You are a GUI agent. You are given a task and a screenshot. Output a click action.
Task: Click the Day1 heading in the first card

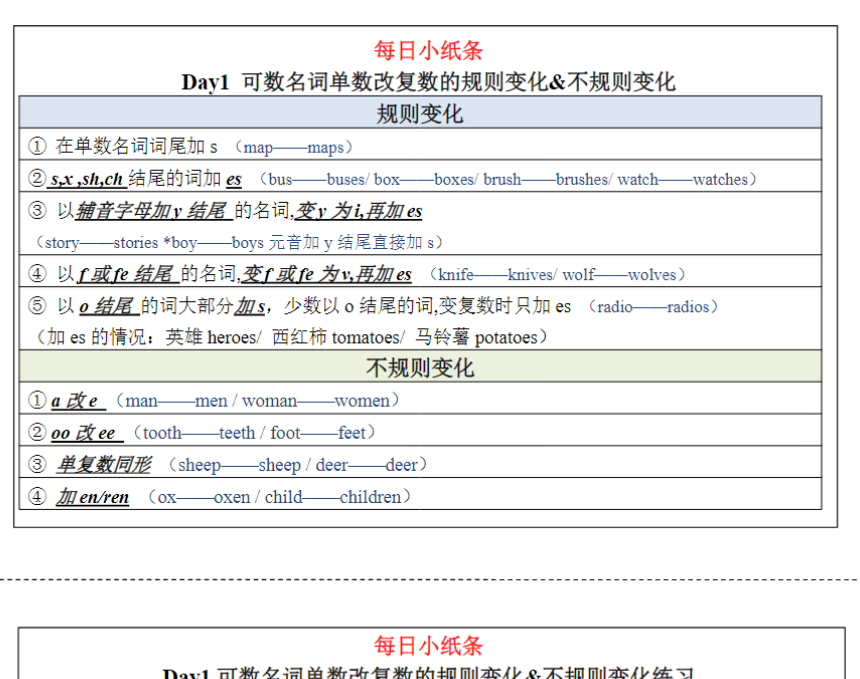pos(428,81)
